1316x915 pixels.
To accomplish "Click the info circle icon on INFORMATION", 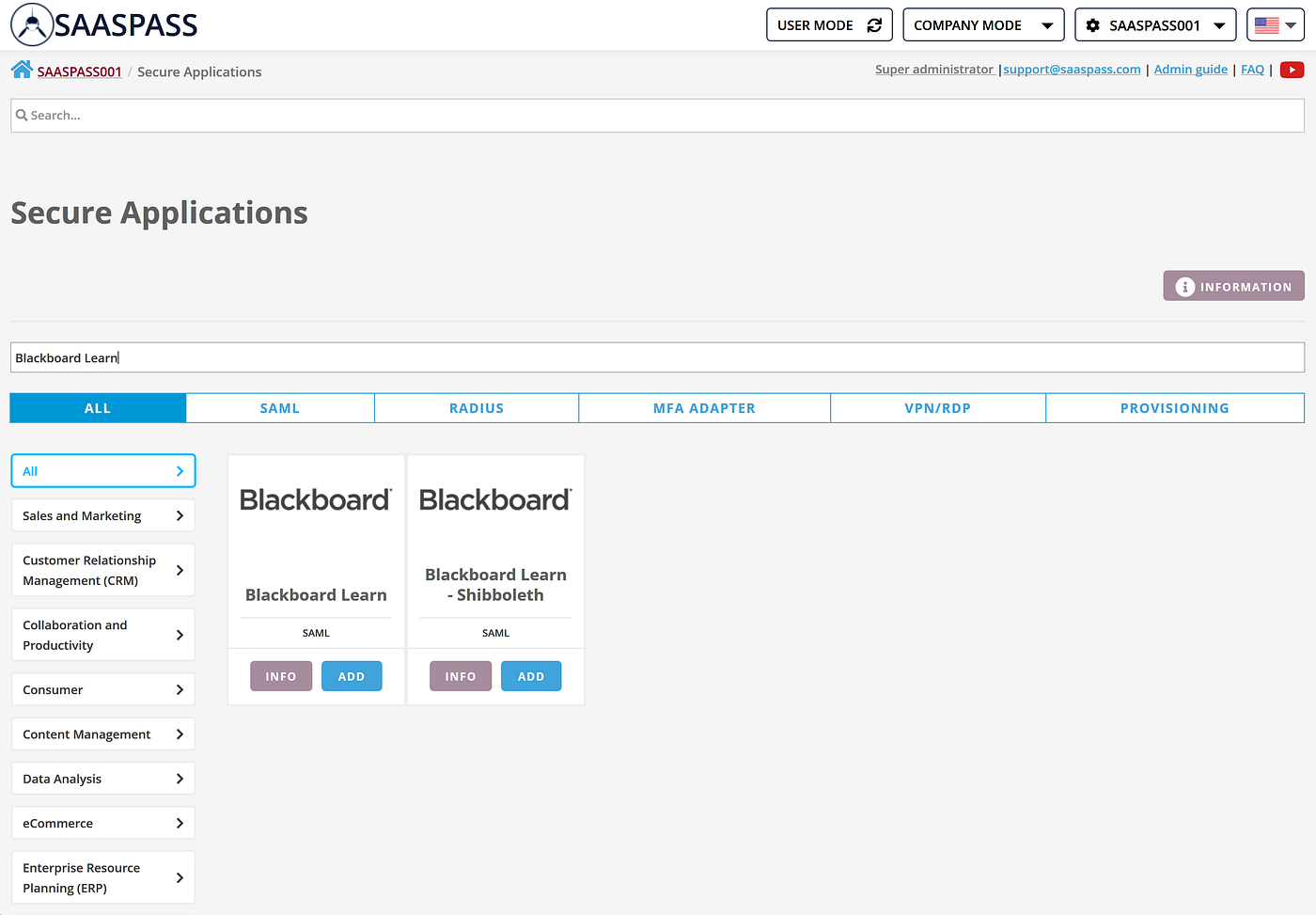I will tap(1184, 287).
